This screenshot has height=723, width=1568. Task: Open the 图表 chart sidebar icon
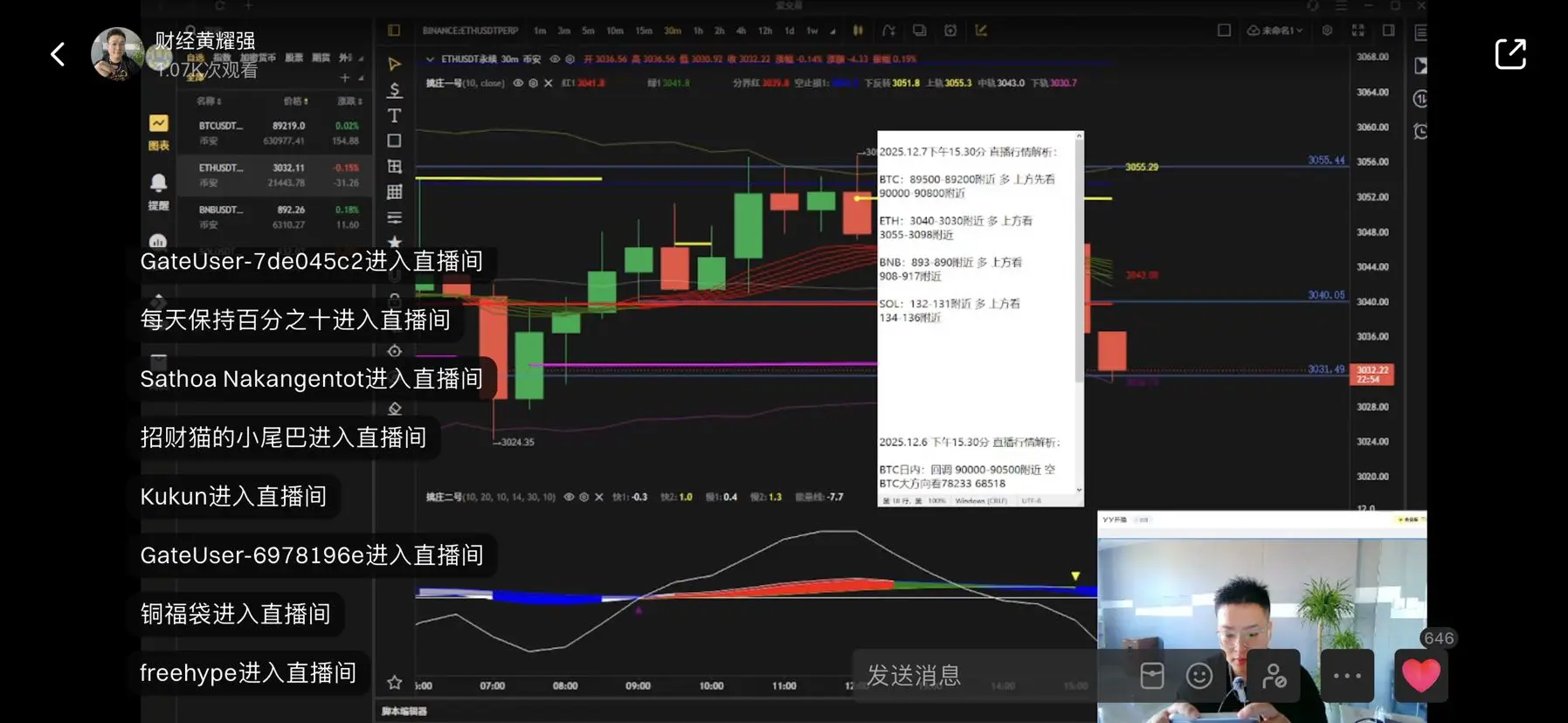(158, 132)
